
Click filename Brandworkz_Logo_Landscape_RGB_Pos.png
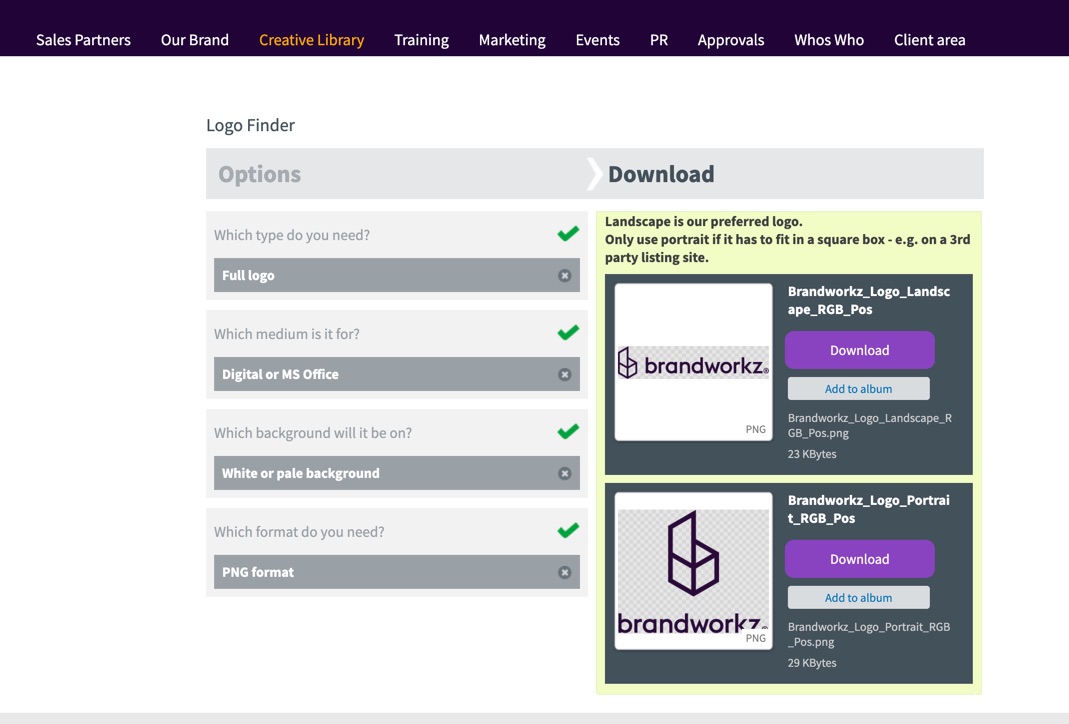tap(869, 425)
